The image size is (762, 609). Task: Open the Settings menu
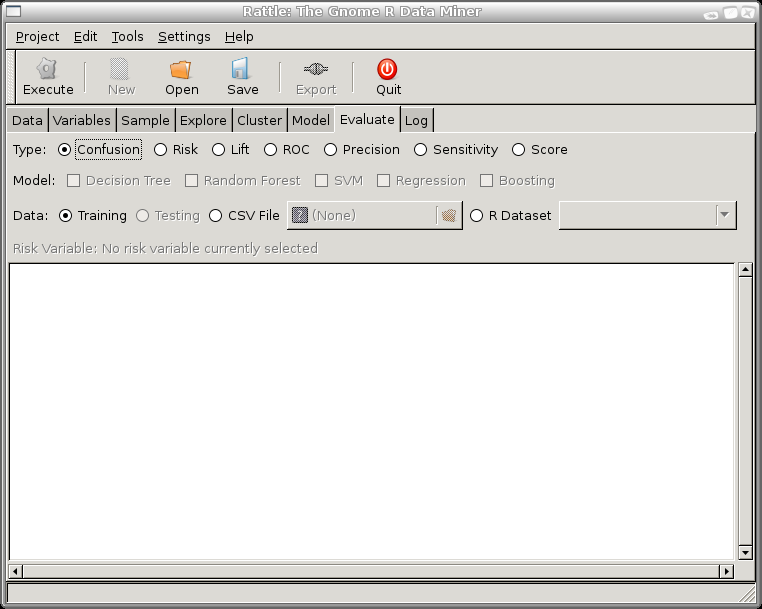tap(184, 36)
